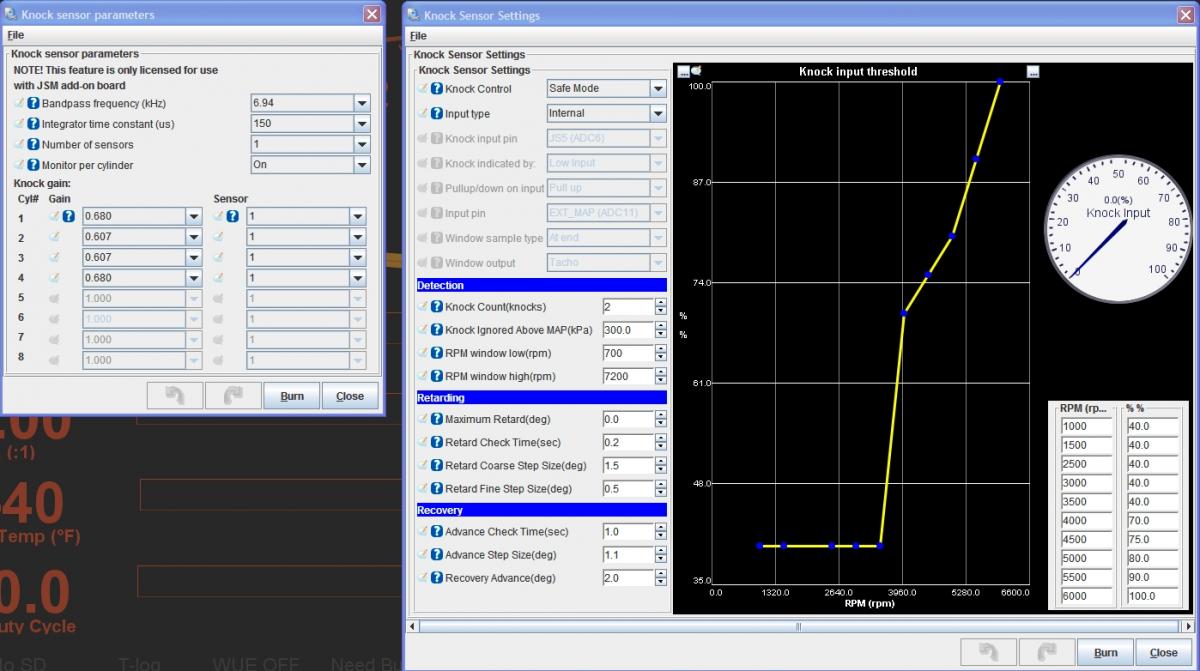1200x671 pixels.
Task: Close the Knock sensor parameters dialog via Close
Action: point(350,396)
